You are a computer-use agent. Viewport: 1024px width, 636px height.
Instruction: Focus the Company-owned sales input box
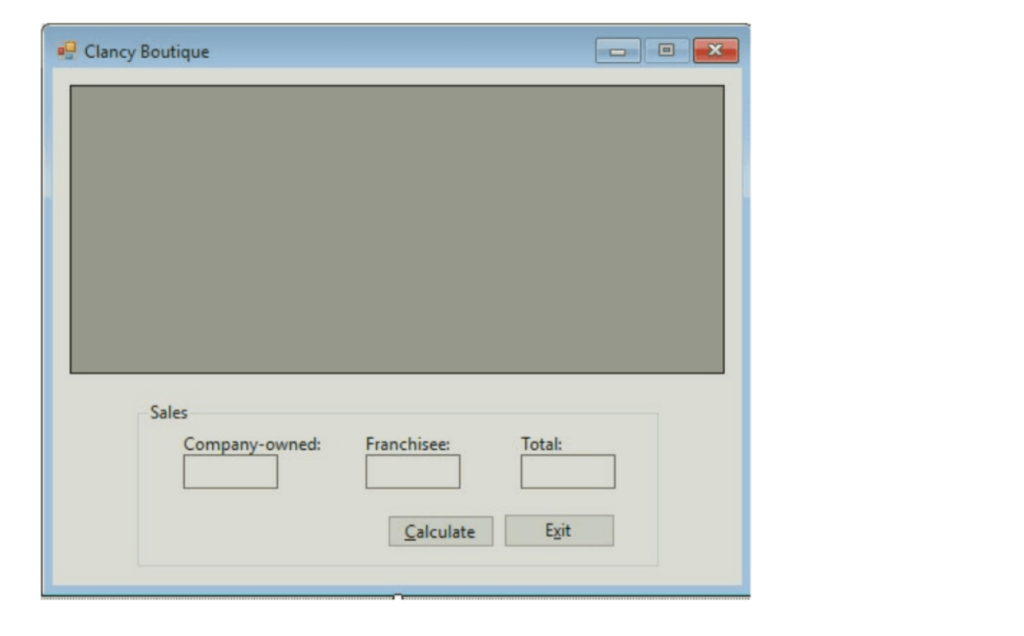(x=231, y=471)
